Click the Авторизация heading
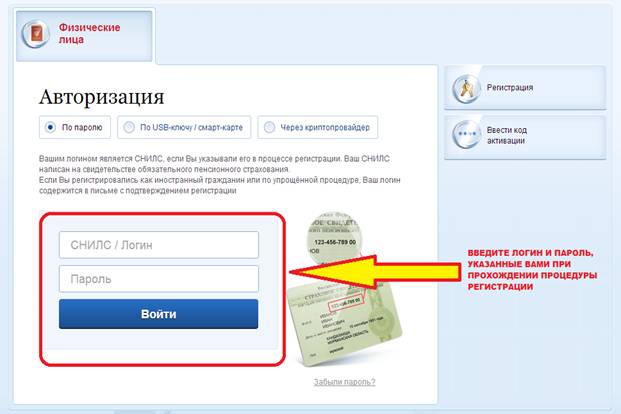 (101, 97)
